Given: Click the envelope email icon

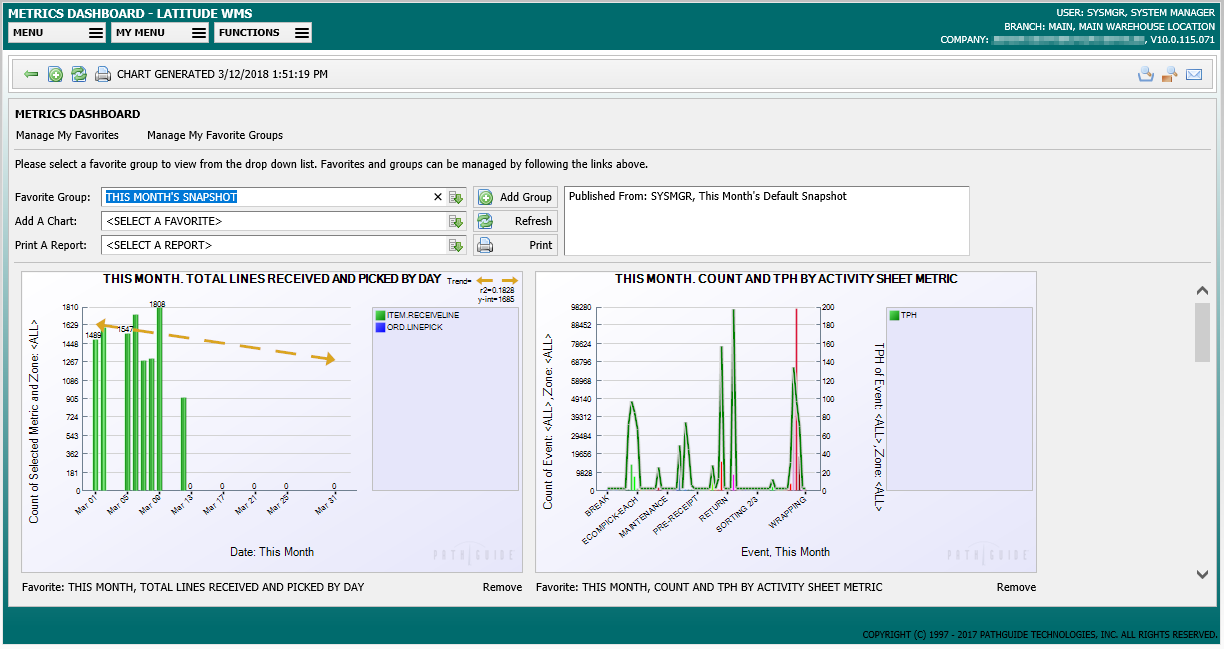Looking at the screenshot, I should (1194, 74).
